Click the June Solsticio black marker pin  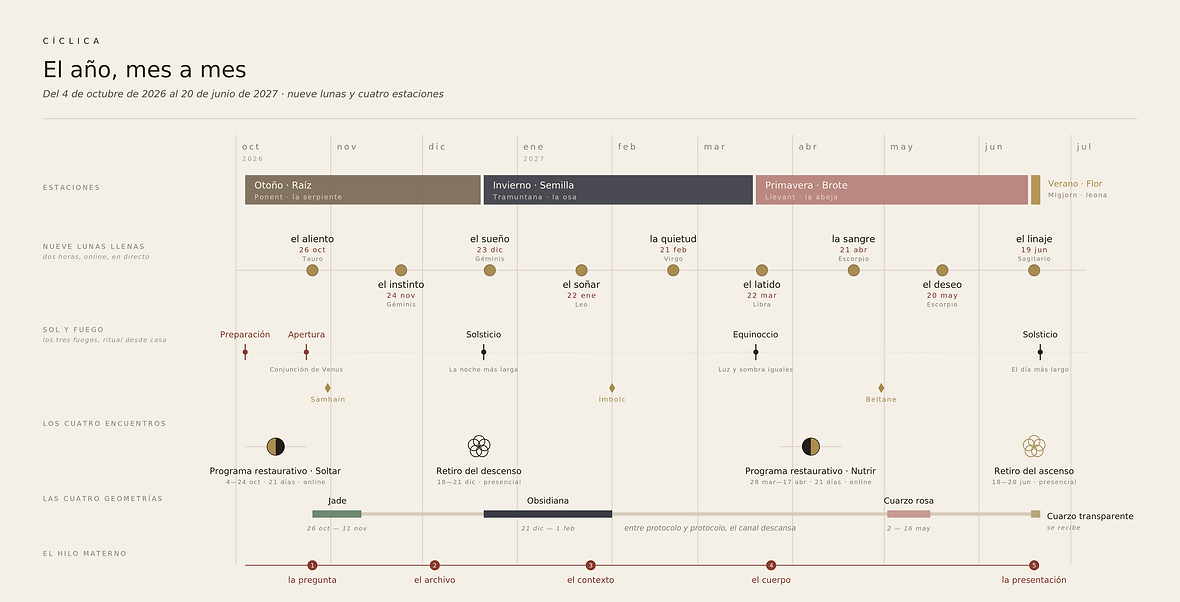[x=1040, y=351]
